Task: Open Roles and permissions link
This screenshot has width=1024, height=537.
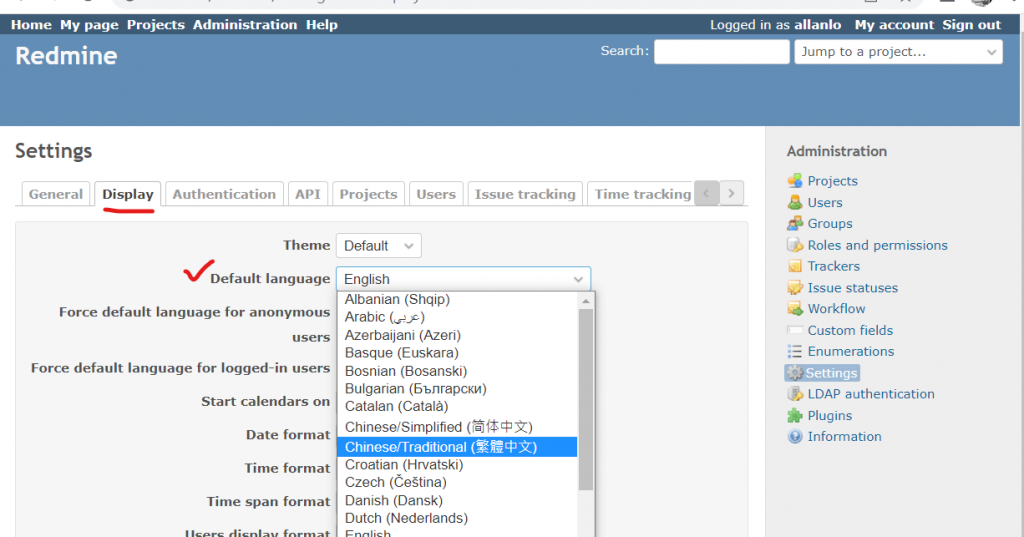Action: click(x=877, y=245)
